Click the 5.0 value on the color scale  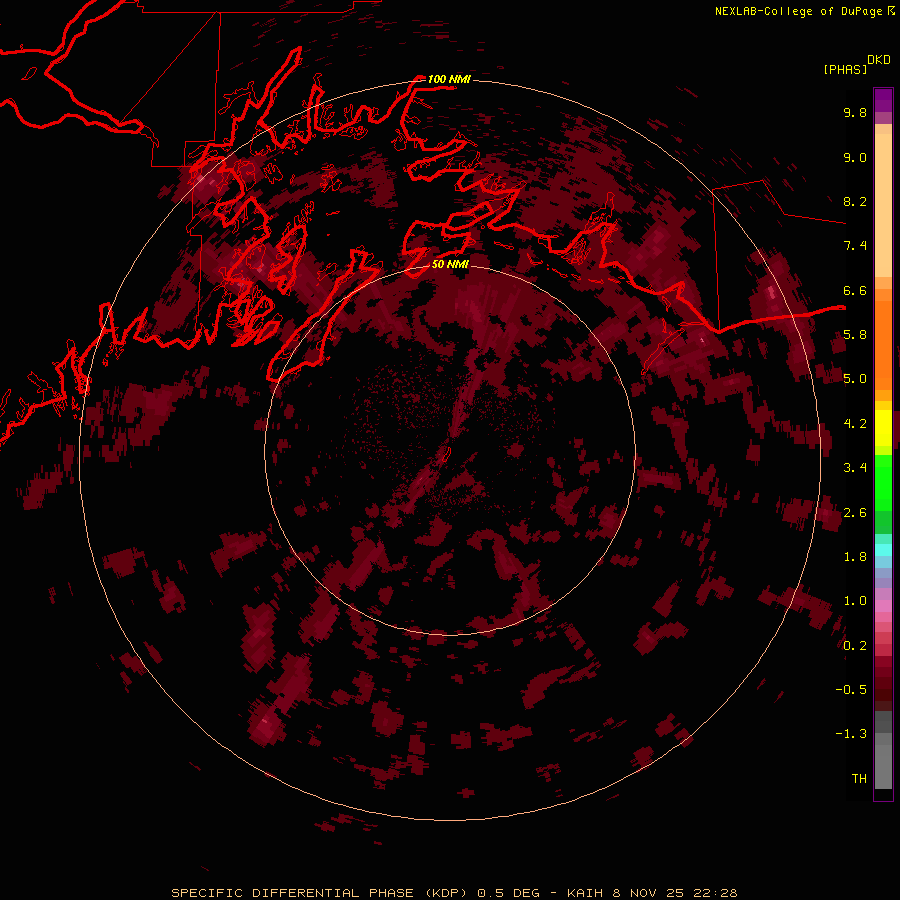click(855, 379)
